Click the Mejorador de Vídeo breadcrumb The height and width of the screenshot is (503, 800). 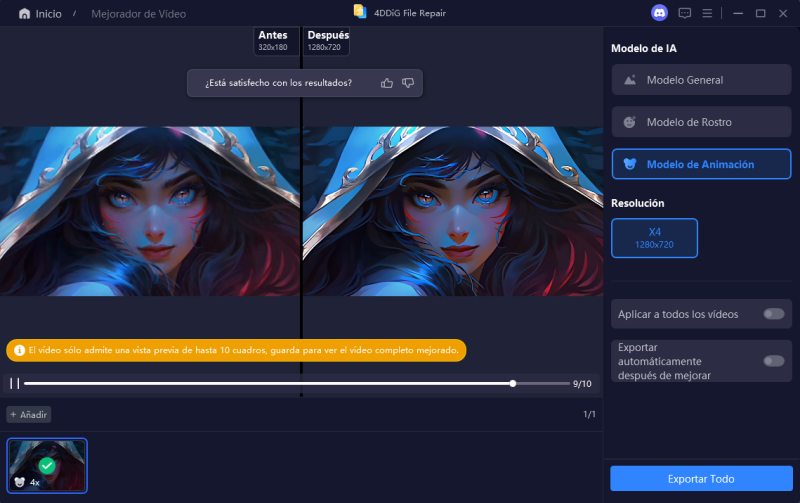[x=138, y=14]
